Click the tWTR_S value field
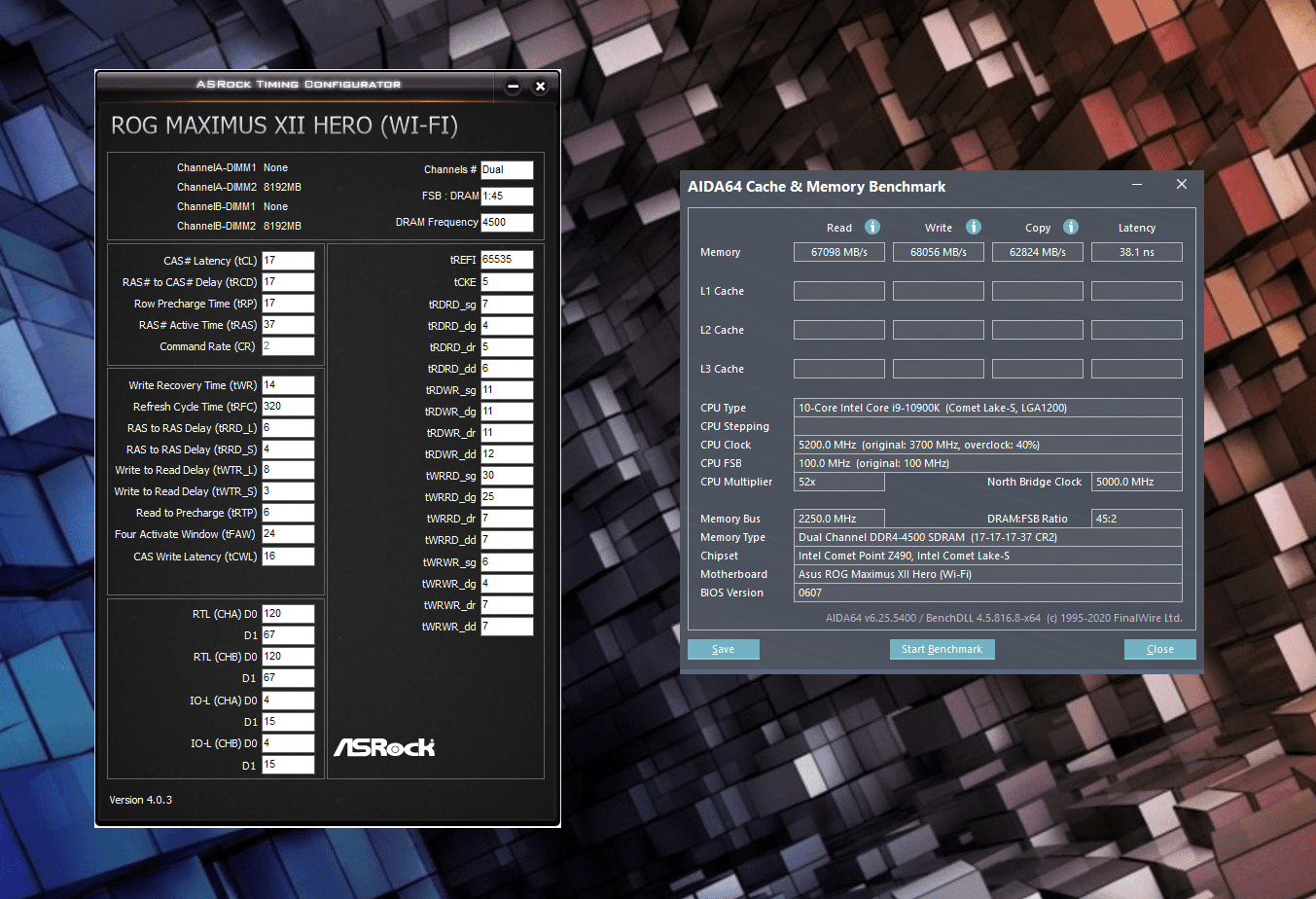This screenshot has width=1316, height=899. pos(288,491)
